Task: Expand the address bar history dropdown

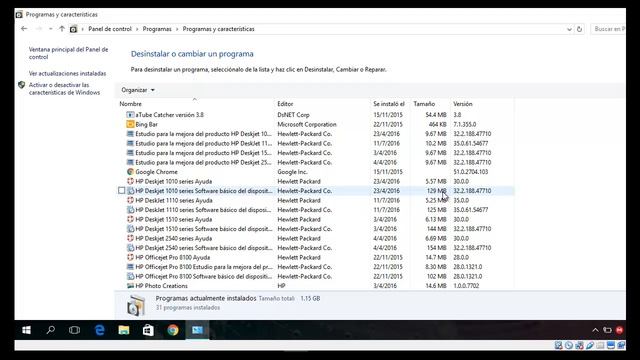Action: pyautogui.click(x=569, y=29)
